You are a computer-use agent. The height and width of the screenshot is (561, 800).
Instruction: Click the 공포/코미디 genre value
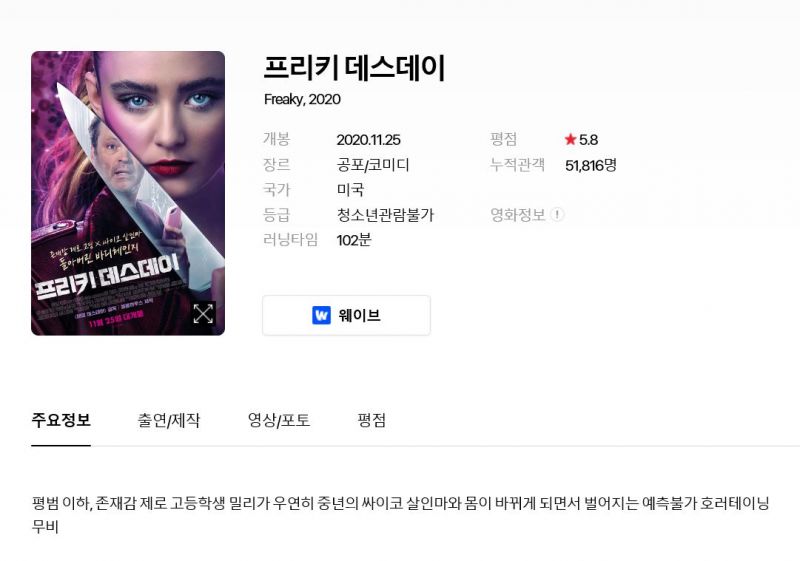[373, 165]
